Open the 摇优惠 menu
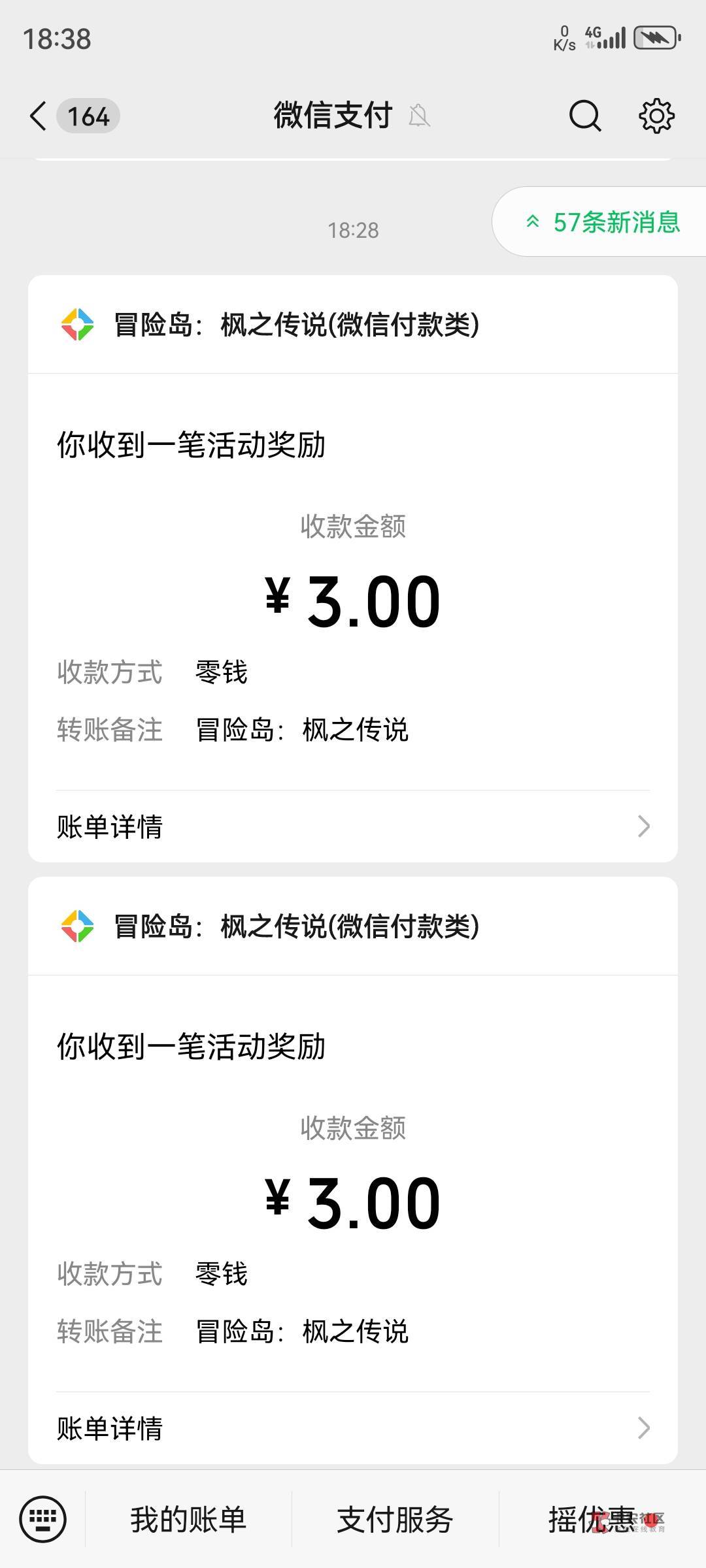Screen dimensions: 706x1568 (x=592, y=1520)
